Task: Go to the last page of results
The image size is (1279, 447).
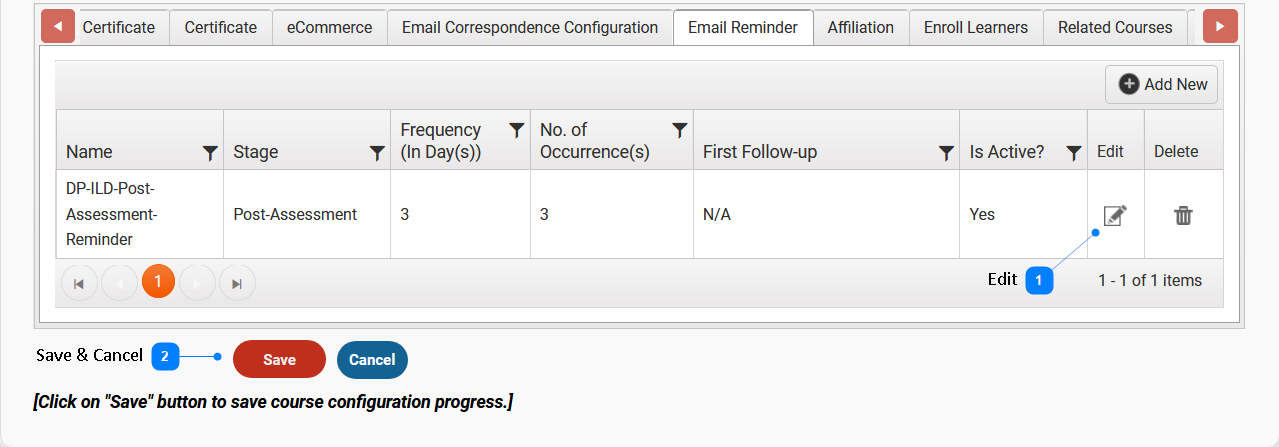Action: point(237,283)
